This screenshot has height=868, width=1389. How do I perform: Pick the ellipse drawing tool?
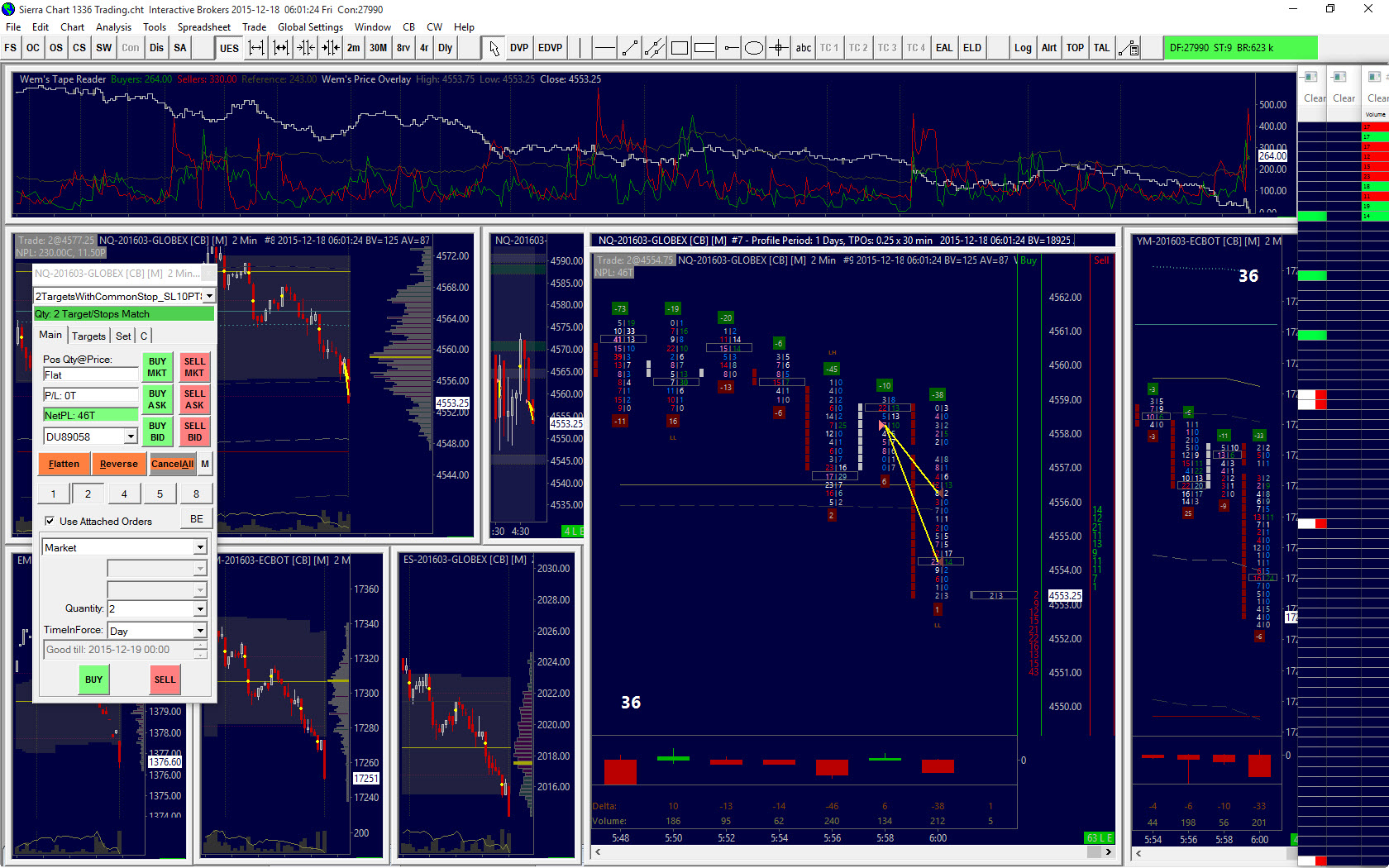[754, 48]
